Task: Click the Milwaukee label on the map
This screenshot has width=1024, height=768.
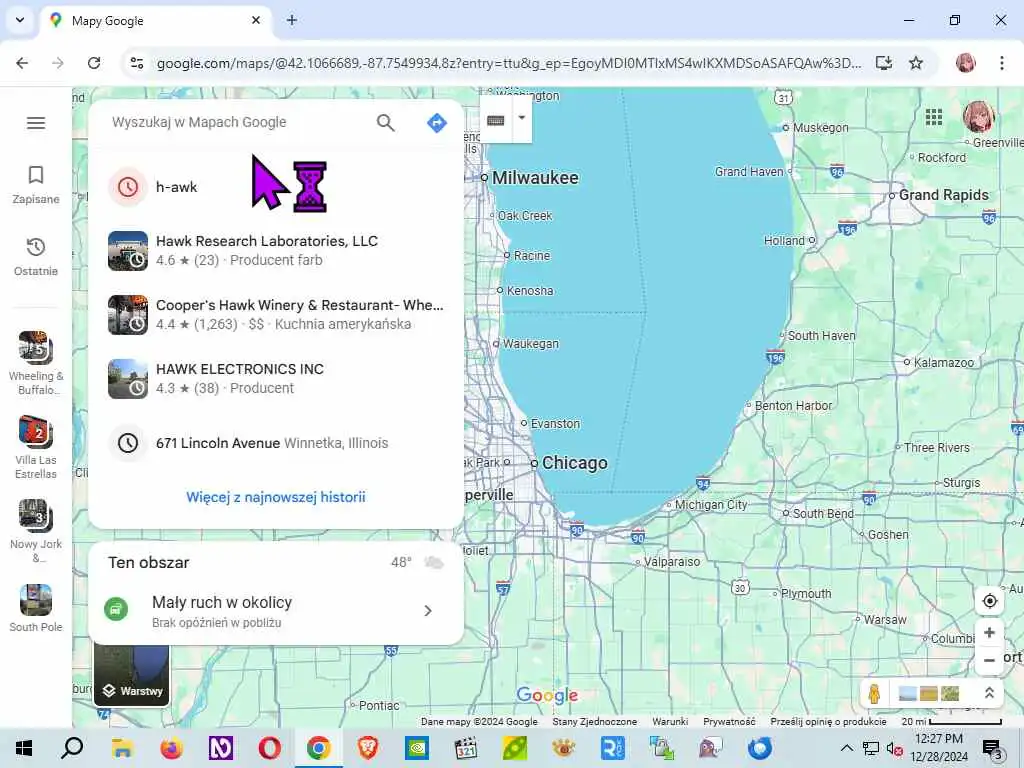Action: [535, 178]
